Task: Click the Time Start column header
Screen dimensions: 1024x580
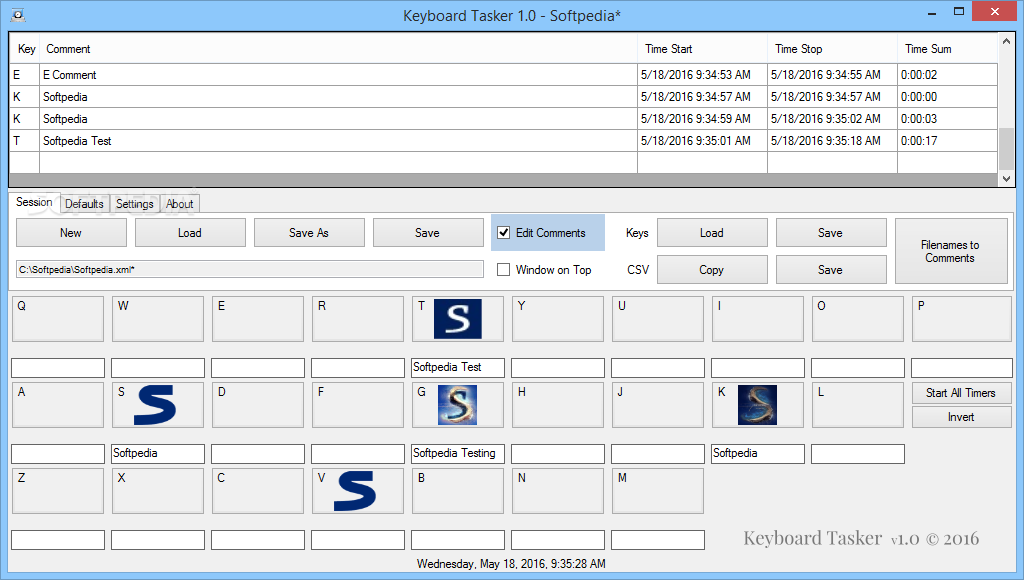Action: [x=702, y=49]
